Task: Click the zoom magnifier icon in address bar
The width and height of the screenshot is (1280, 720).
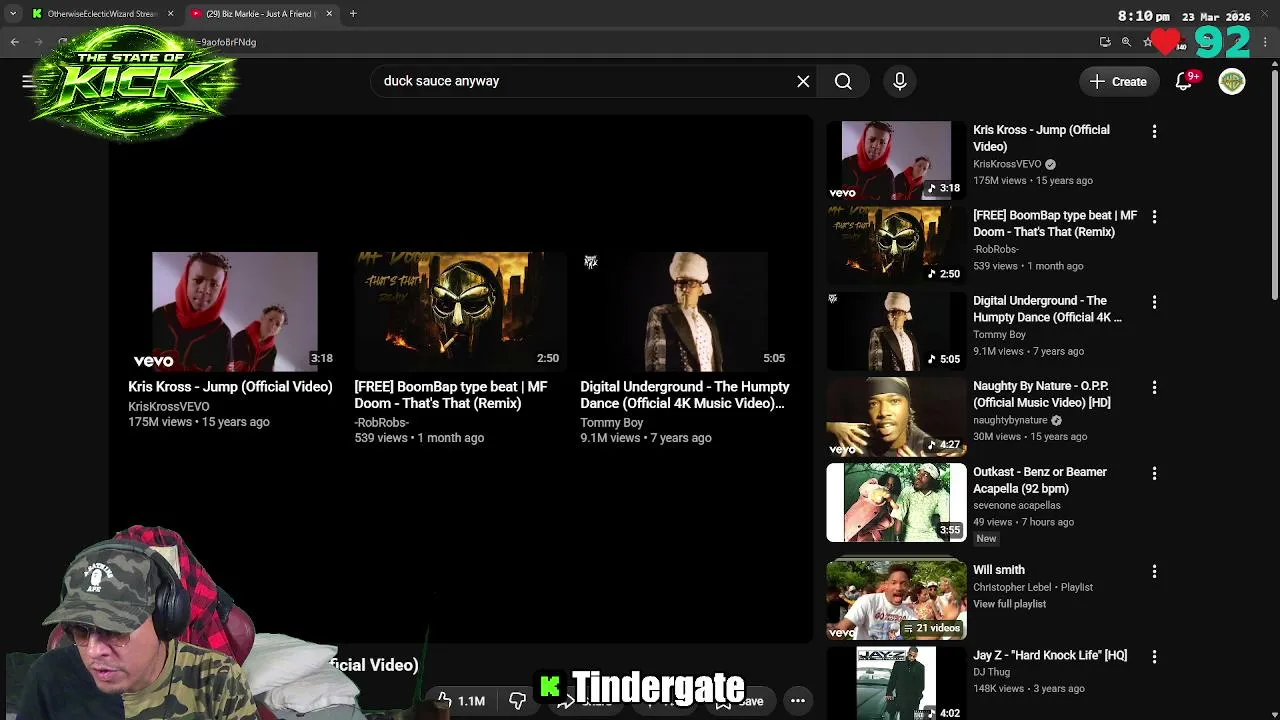Action: click(1126, 42)
